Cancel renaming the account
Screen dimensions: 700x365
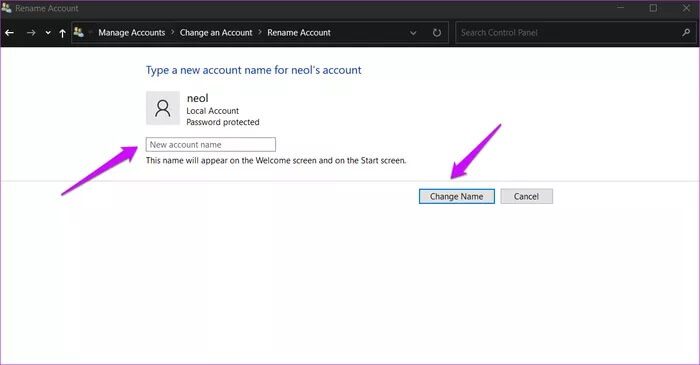coord(526,196)
